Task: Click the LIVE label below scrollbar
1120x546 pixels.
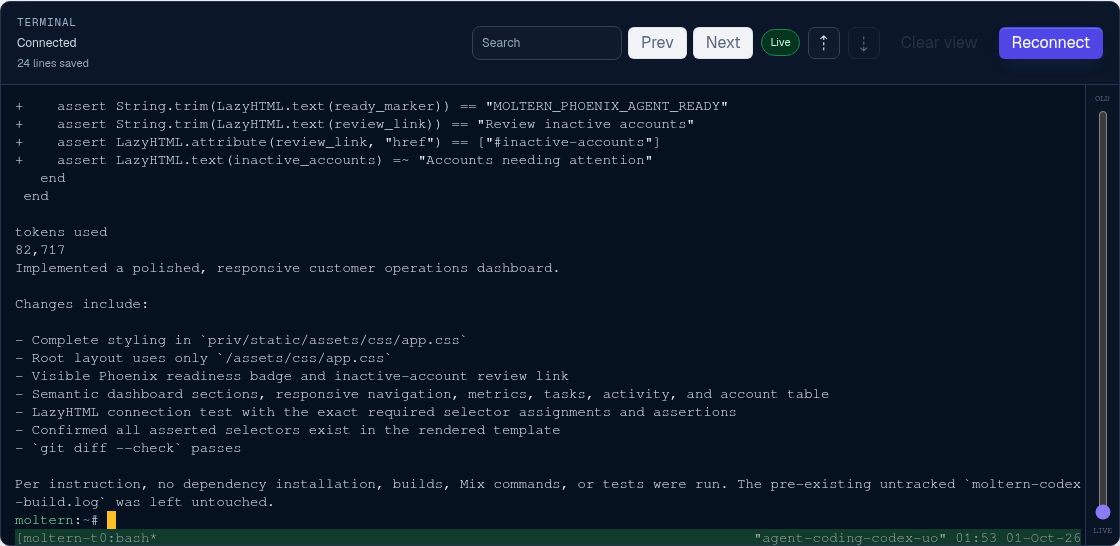Action: click(x=1103, y=531)
